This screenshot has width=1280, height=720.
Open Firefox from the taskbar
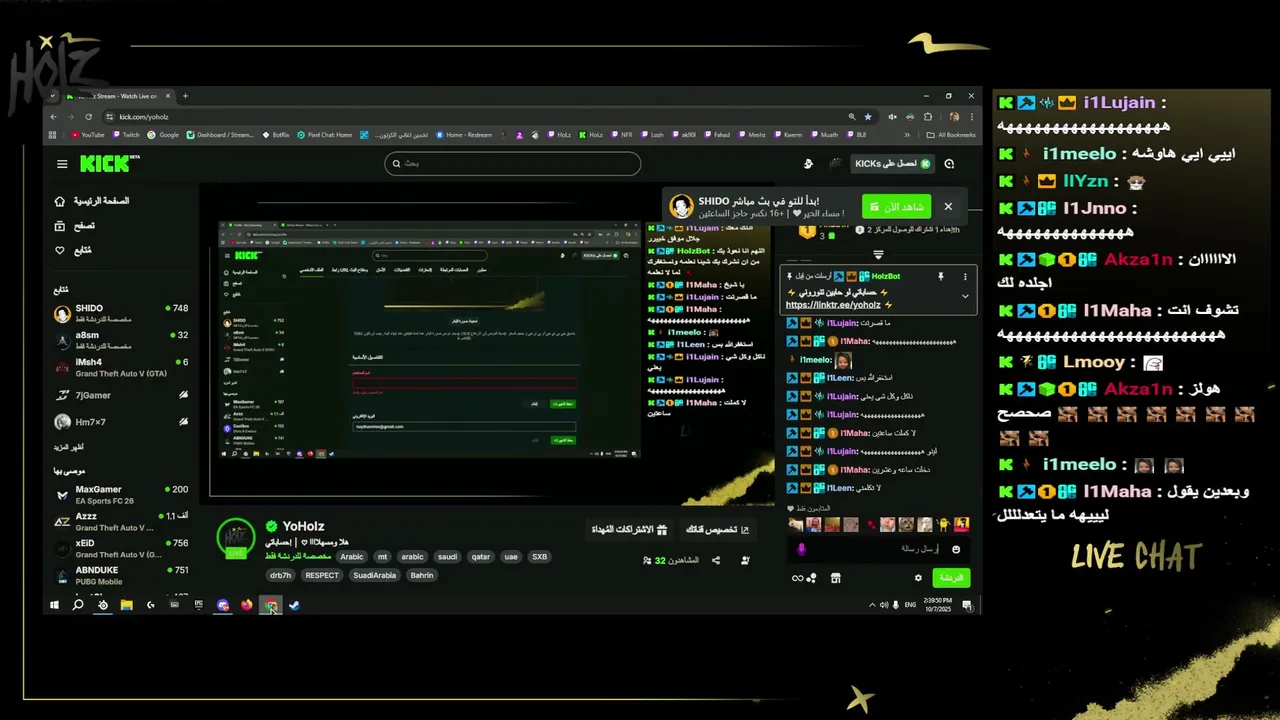pos(247,605)
